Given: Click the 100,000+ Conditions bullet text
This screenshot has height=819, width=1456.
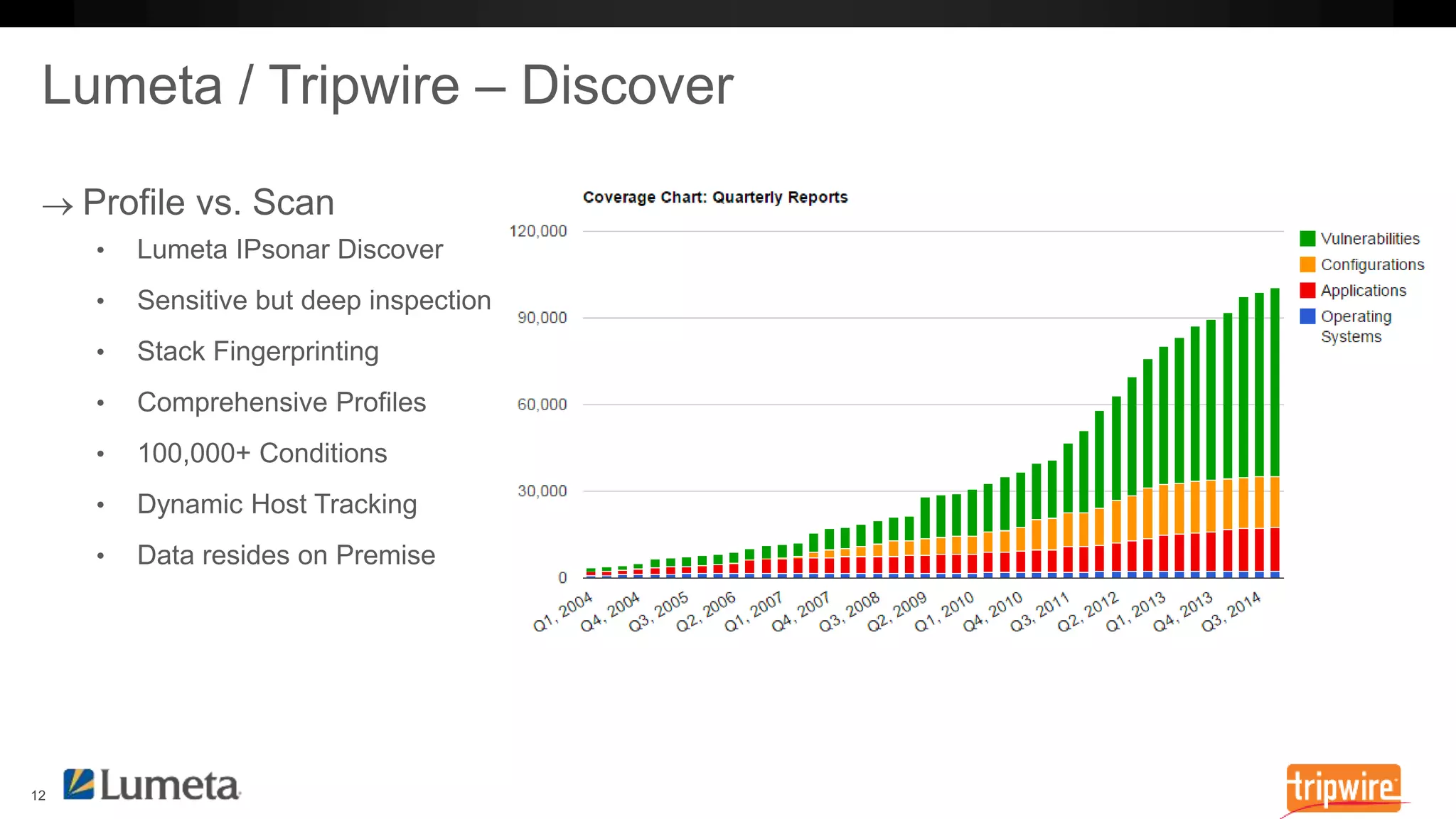Looking at the screenshot, I should (262, 454).
